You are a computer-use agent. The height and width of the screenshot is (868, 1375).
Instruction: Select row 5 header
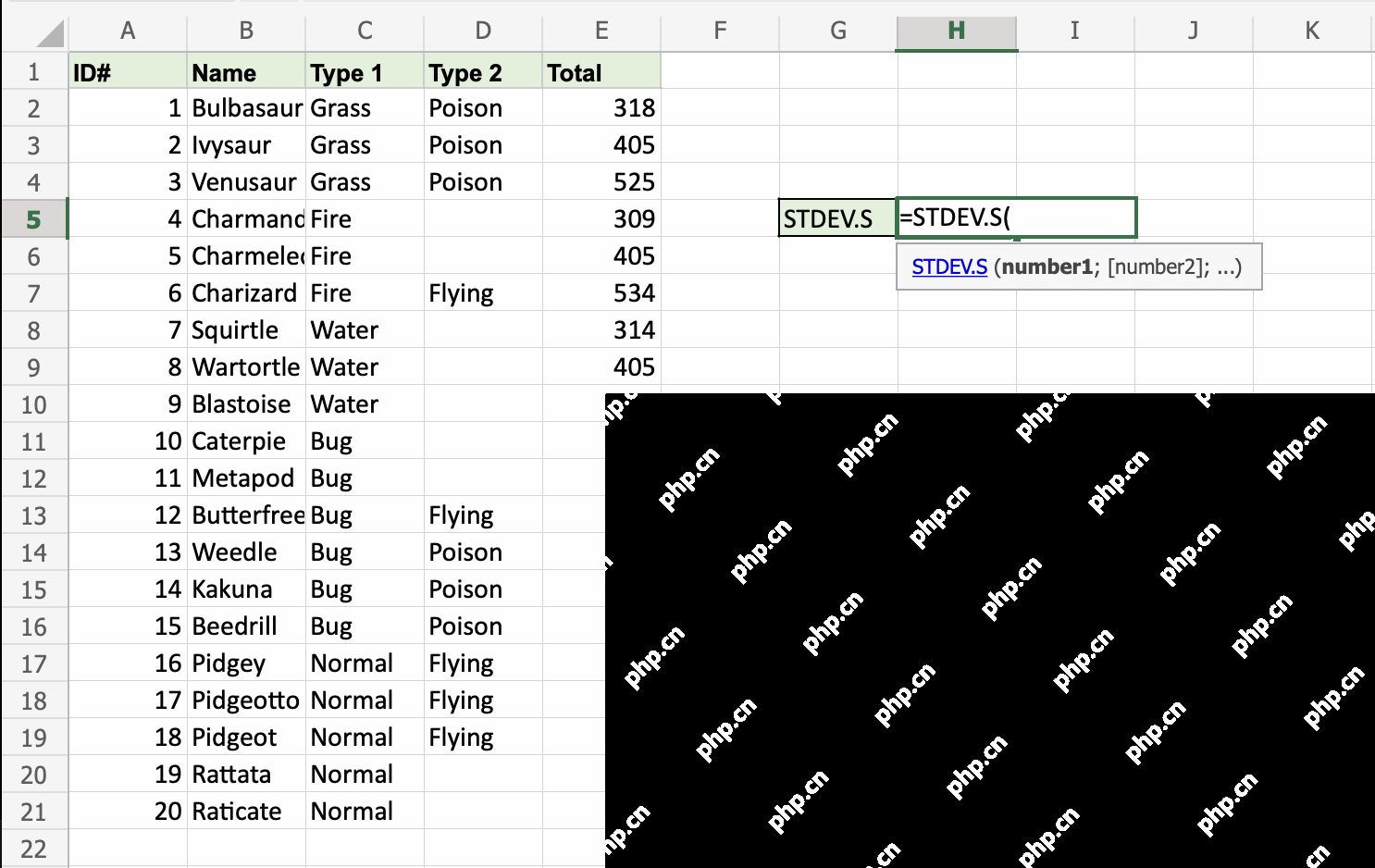34,219
